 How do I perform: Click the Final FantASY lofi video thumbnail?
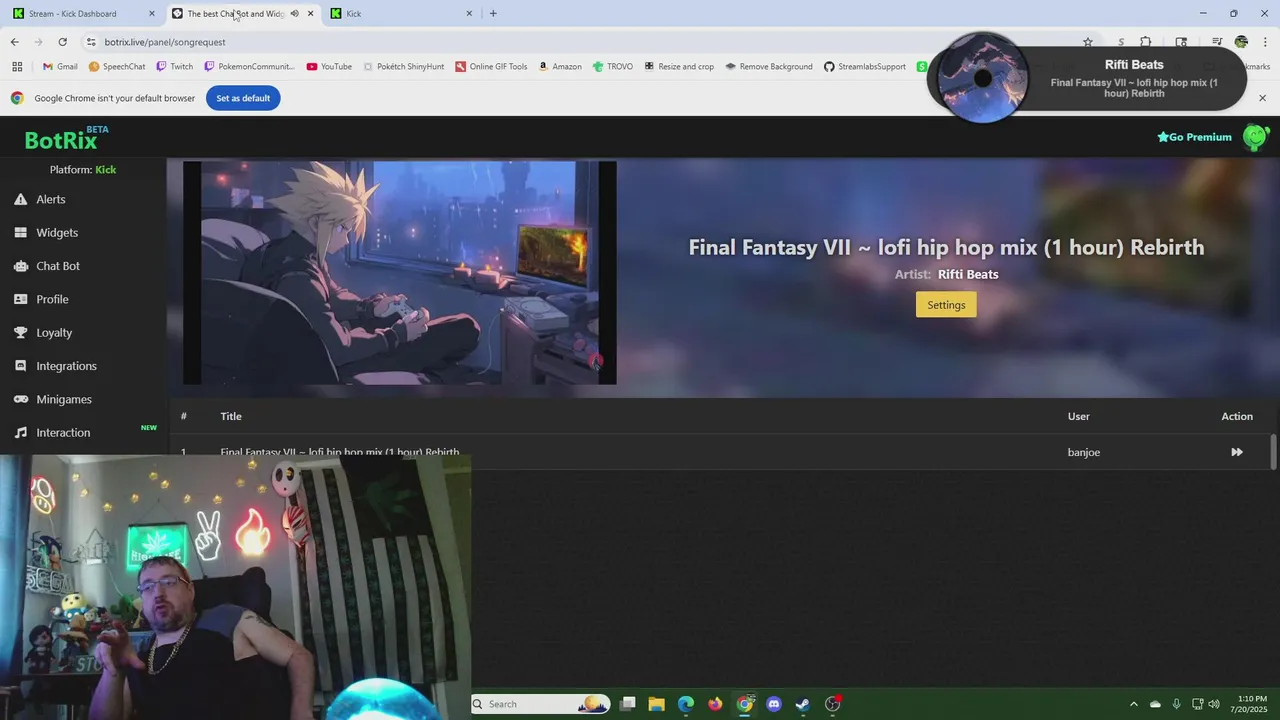(x=400, y=273)
